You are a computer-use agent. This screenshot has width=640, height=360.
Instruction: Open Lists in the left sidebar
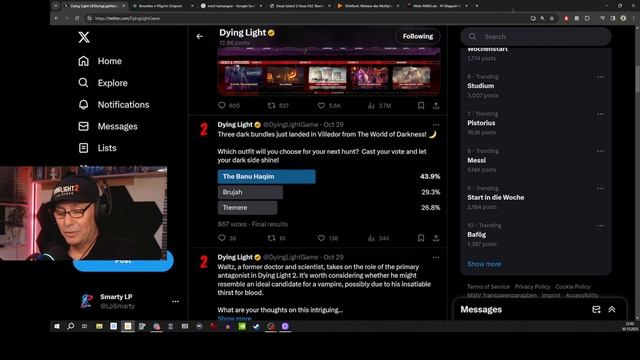point(97,148)
